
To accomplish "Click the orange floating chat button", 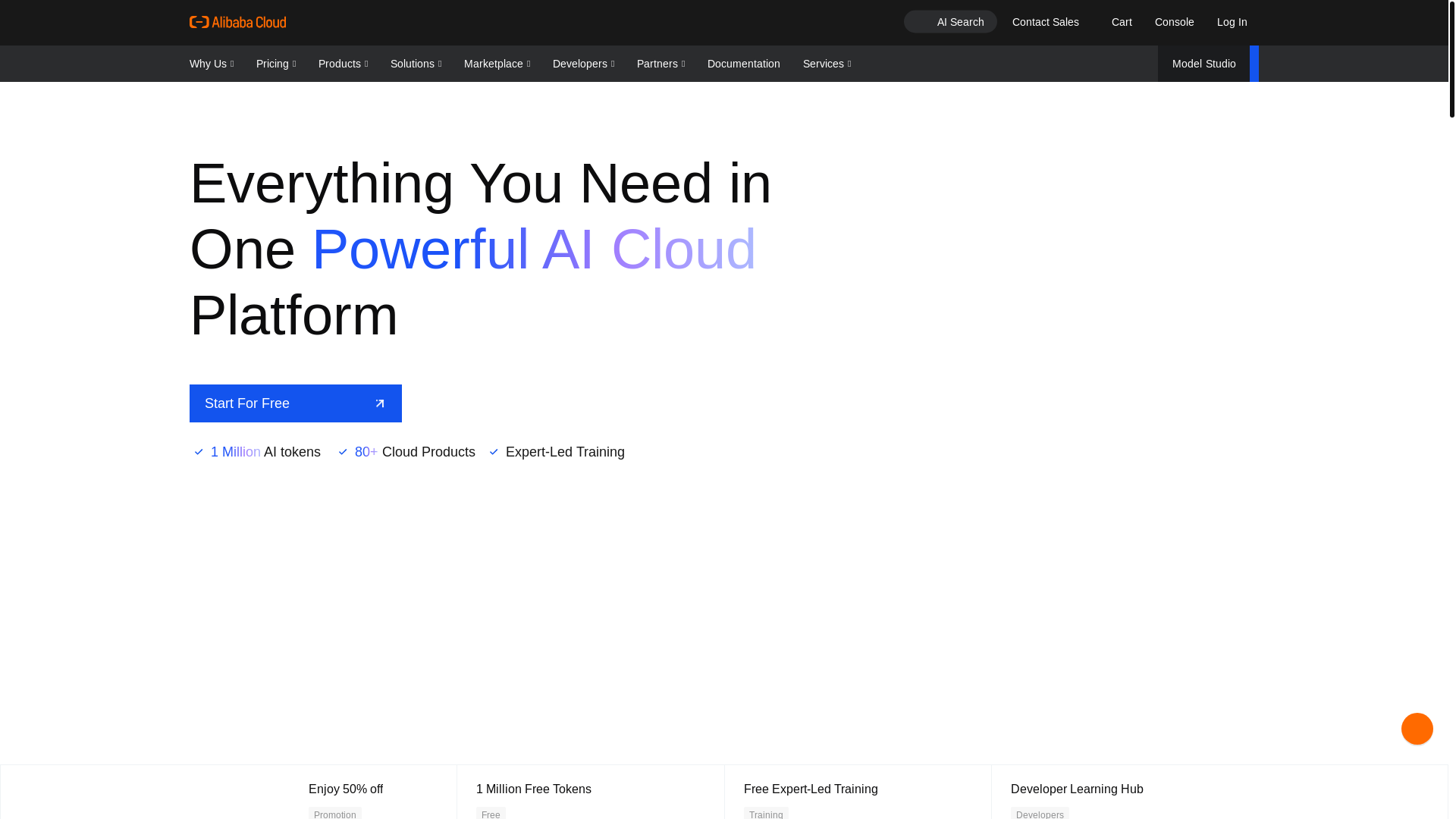I will 1417,729.
